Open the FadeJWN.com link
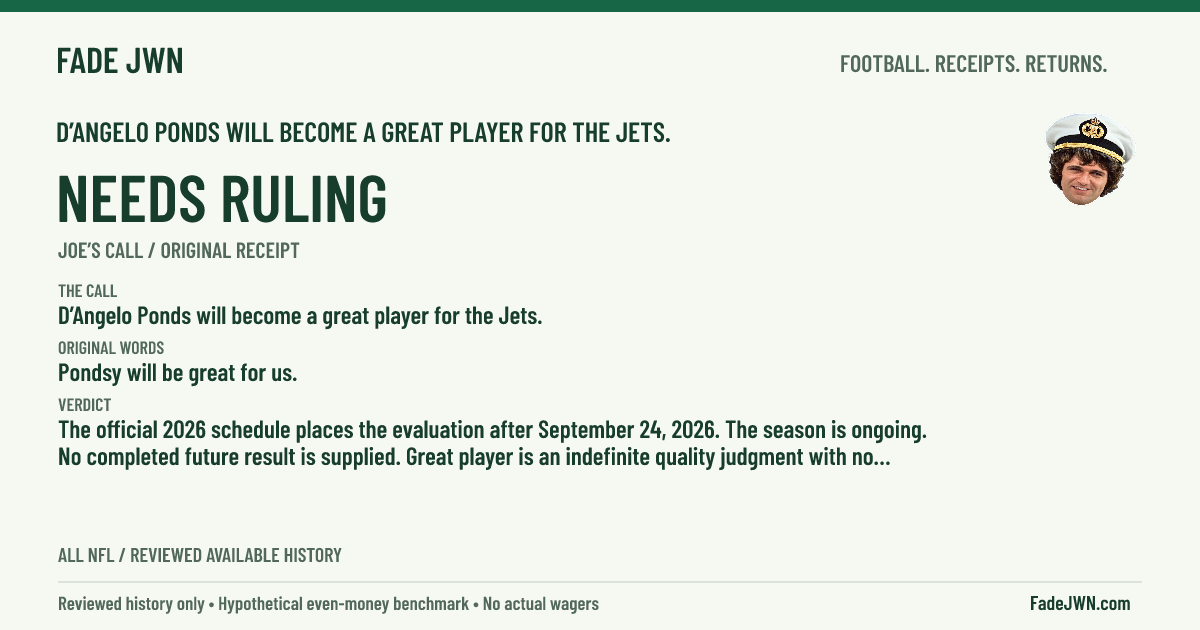This screenshot has height=630, width=1200. pos(1080,603)
